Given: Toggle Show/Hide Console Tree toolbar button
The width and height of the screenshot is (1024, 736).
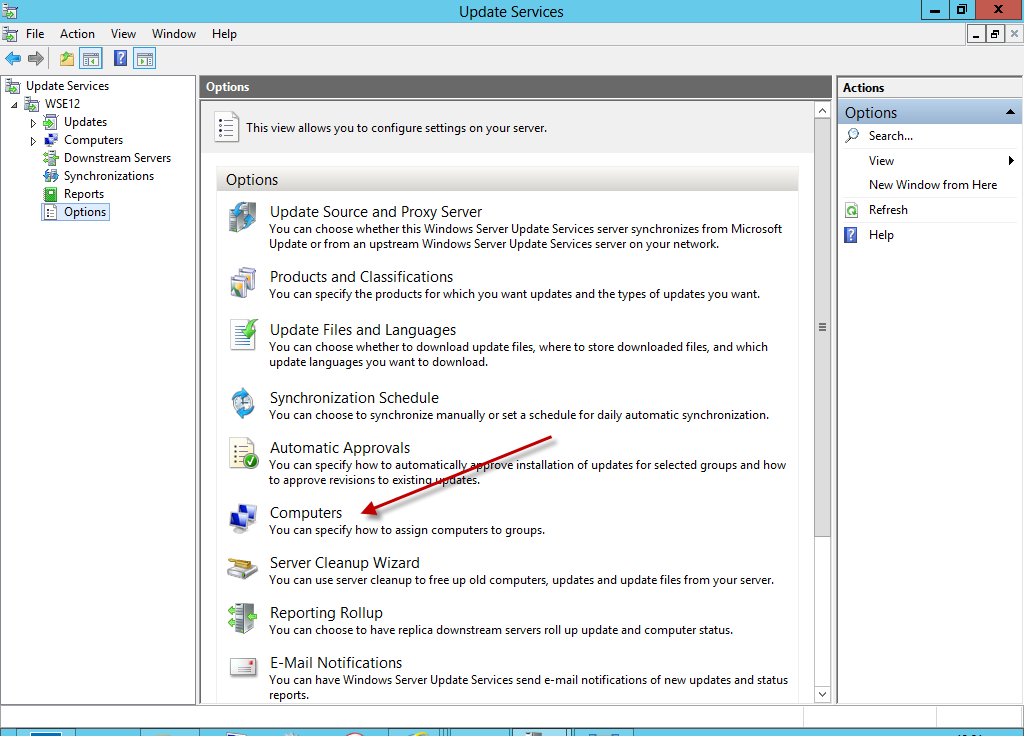Looking at the screenshot, I should pos(91,59).
